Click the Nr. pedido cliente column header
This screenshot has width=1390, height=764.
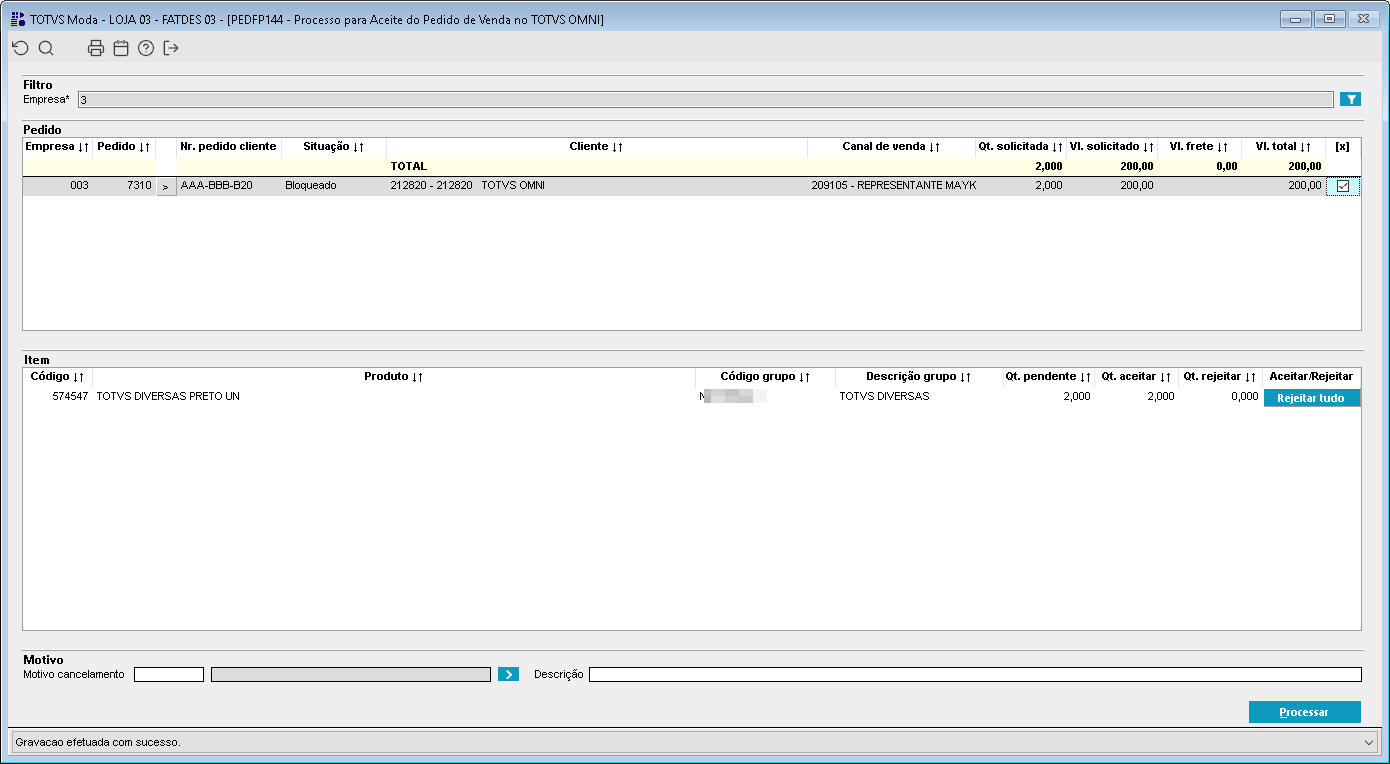click(x=229, y=147)
